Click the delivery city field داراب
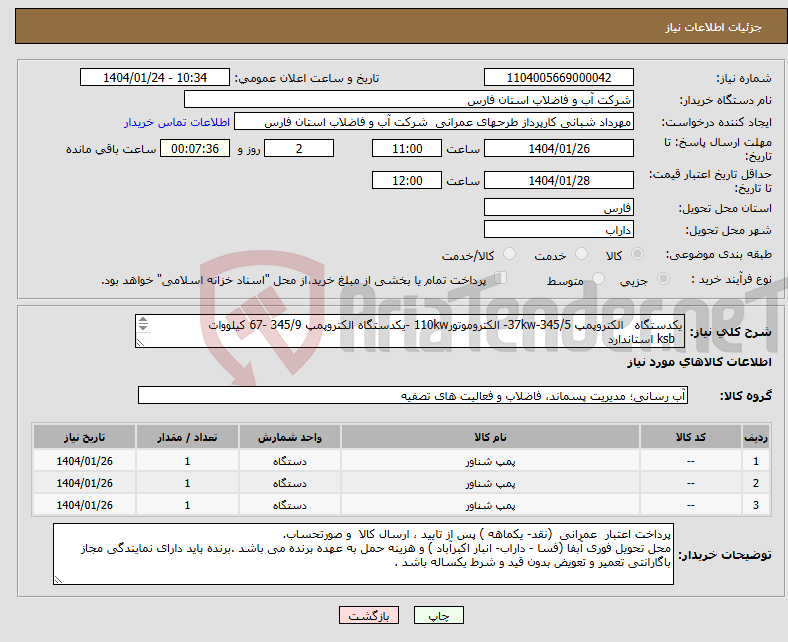 559,229
